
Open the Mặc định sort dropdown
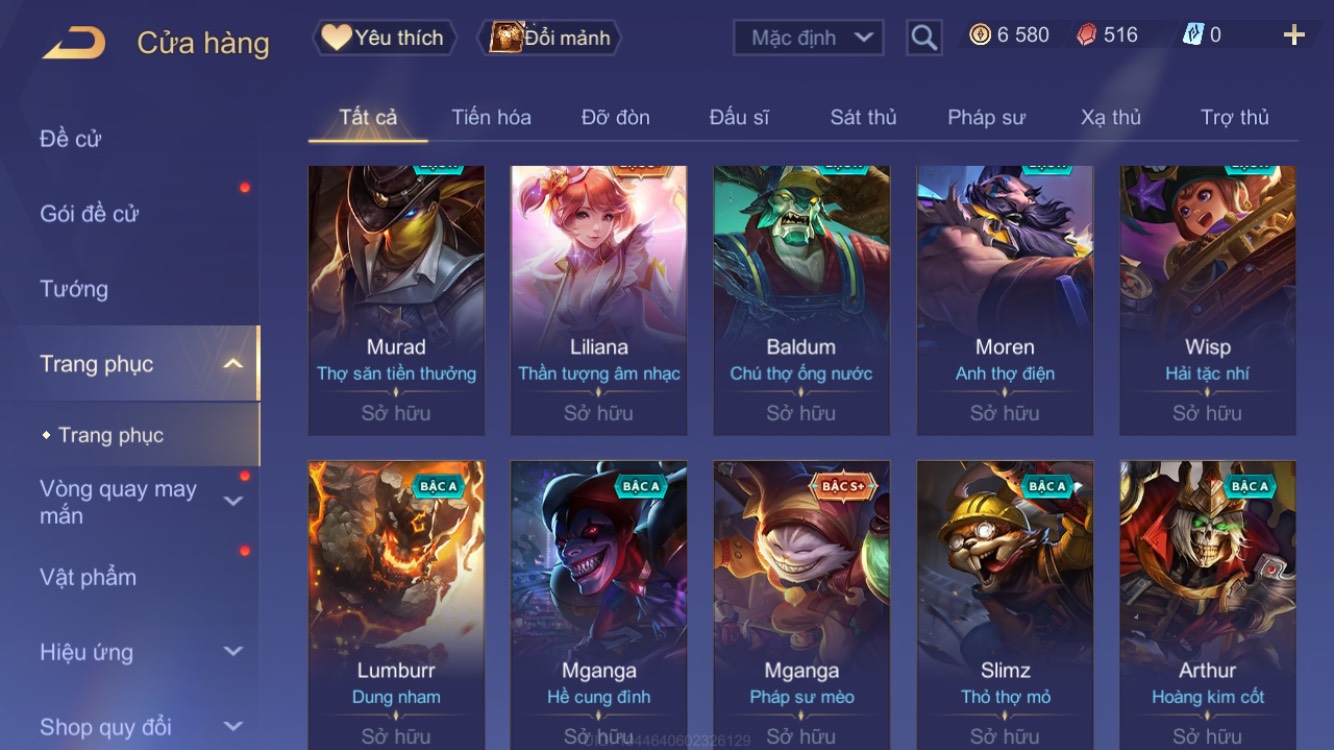coord(809,38)
